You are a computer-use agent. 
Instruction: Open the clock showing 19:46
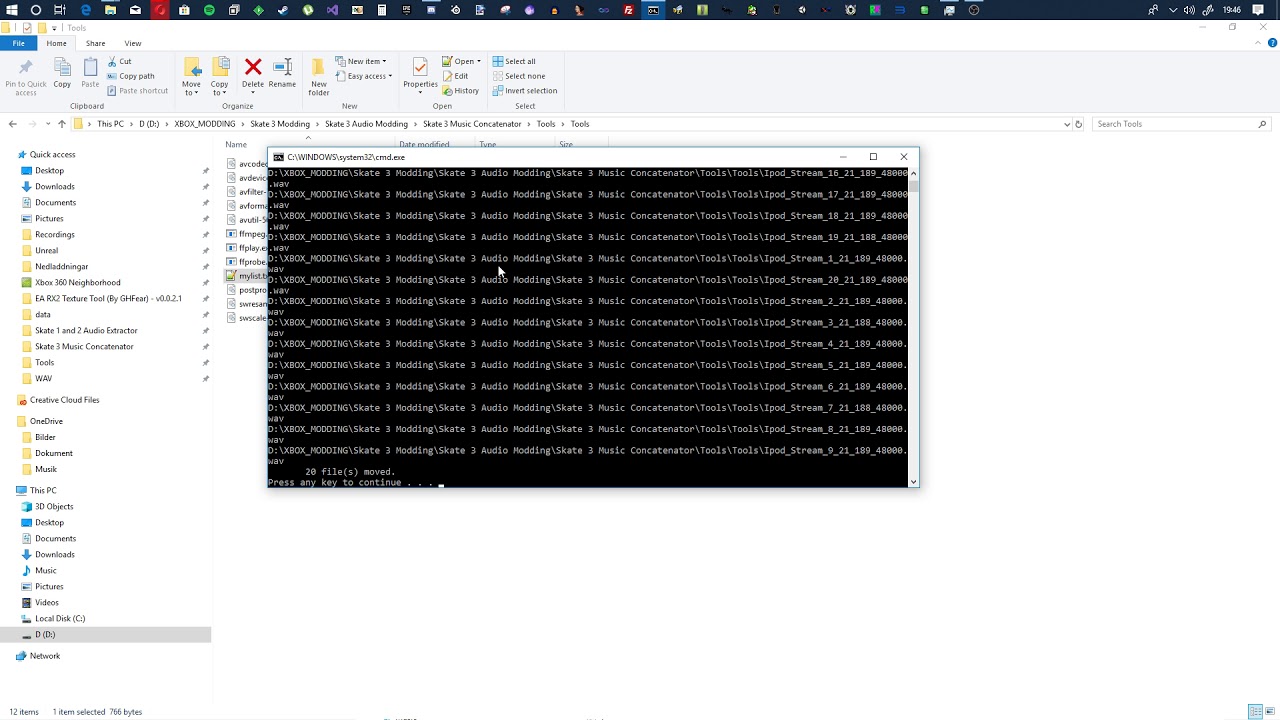tap(1232, 10)
